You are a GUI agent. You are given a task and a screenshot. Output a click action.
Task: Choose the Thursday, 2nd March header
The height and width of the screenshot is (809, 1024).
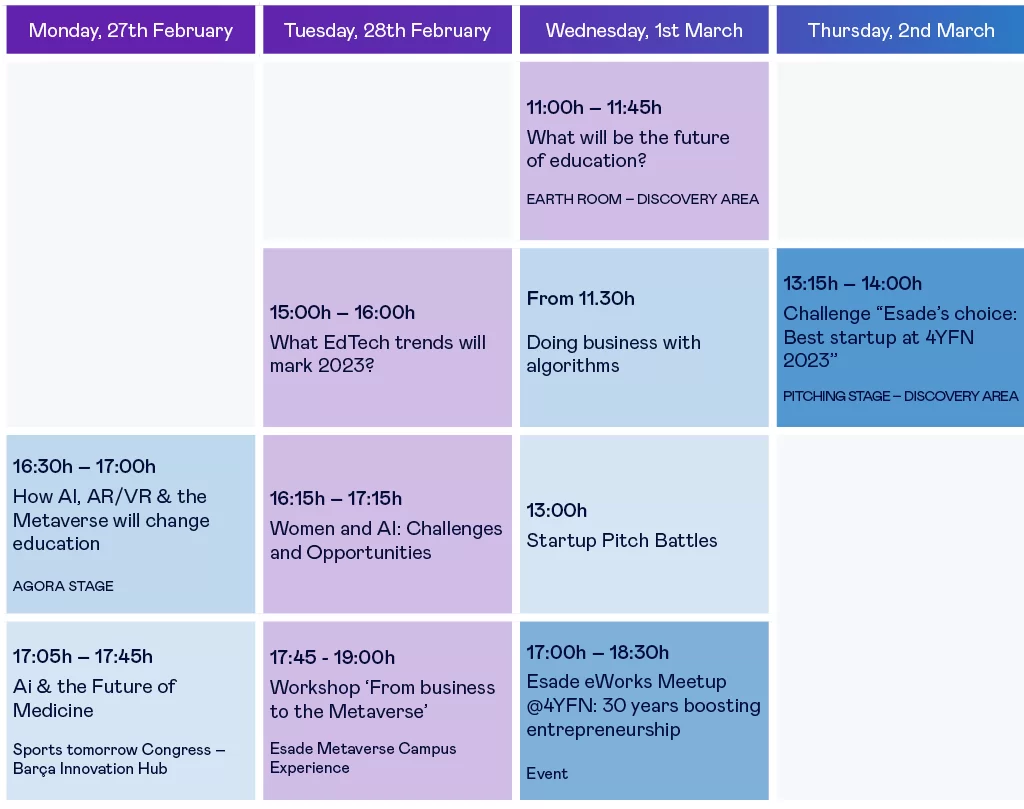point(900,30)
